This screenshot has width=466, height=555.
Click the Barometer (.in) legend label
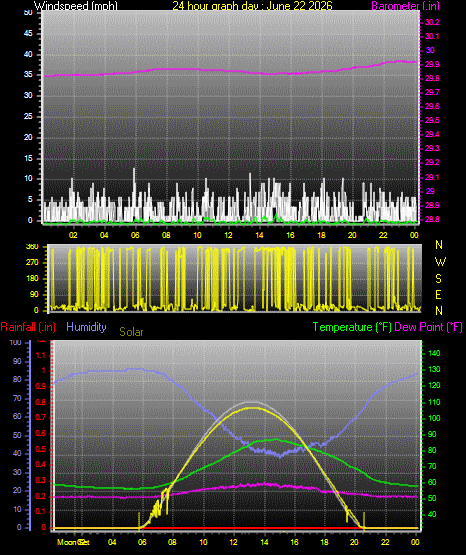point(405,6)
